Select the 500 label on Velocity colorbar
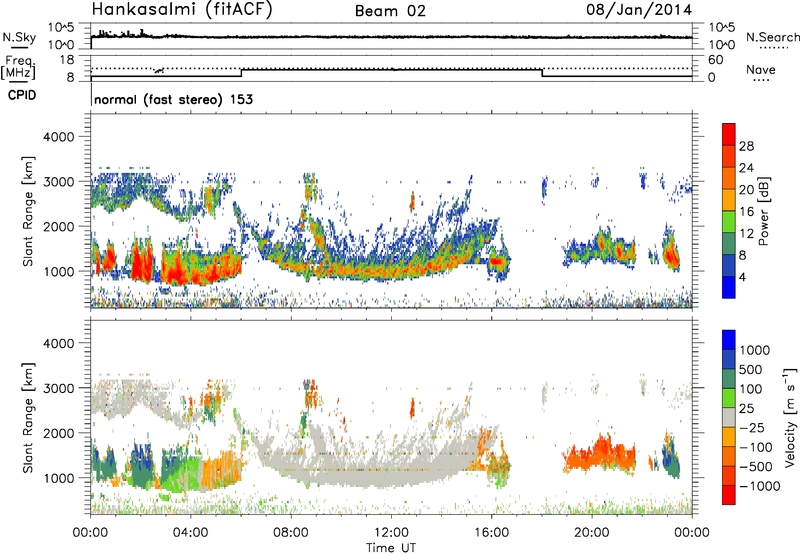The width and height of the screenshot is (800, 554). pos(752,369)
